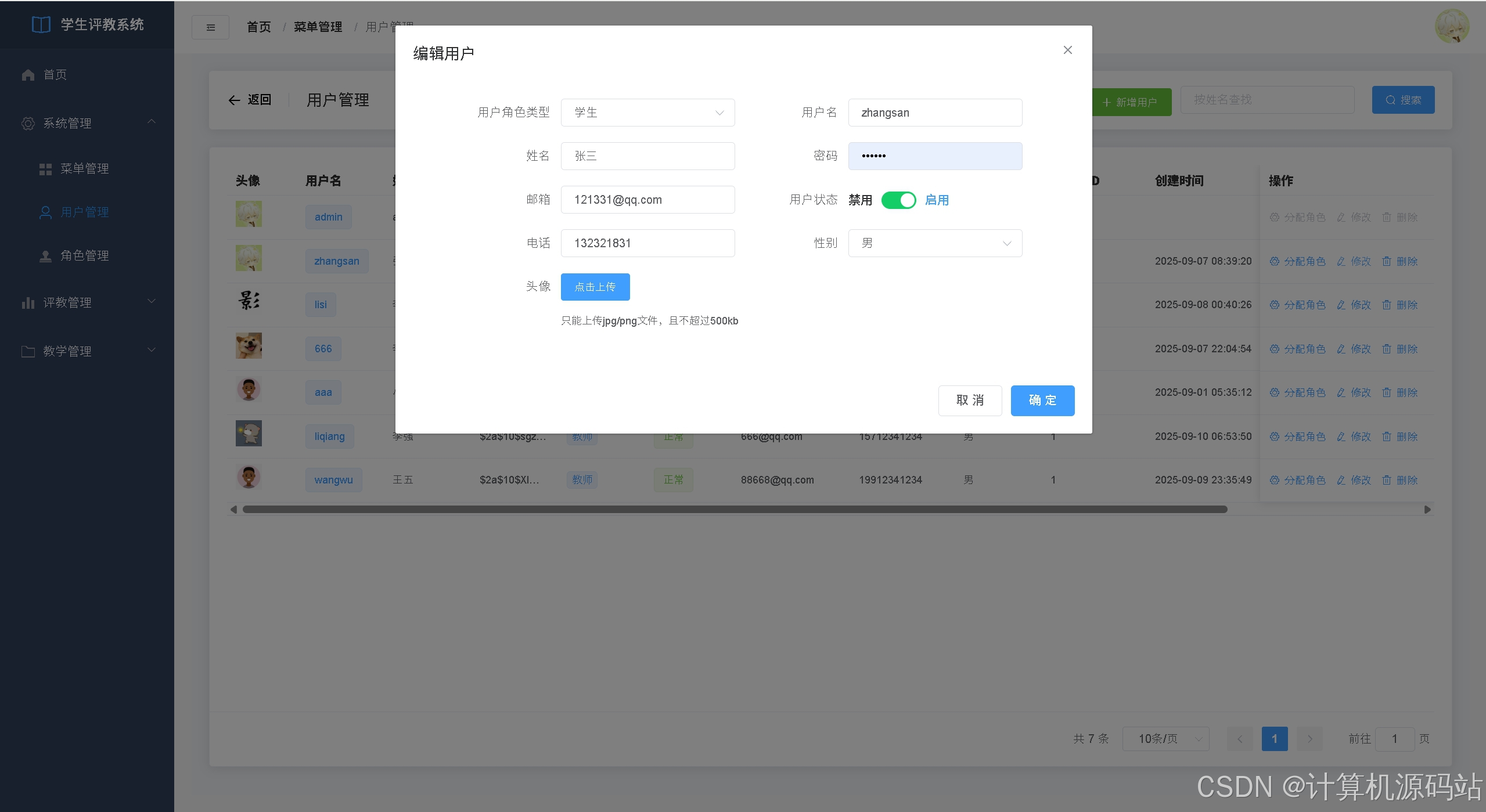Click the folder icon beside 教学管理

point(28,352)
